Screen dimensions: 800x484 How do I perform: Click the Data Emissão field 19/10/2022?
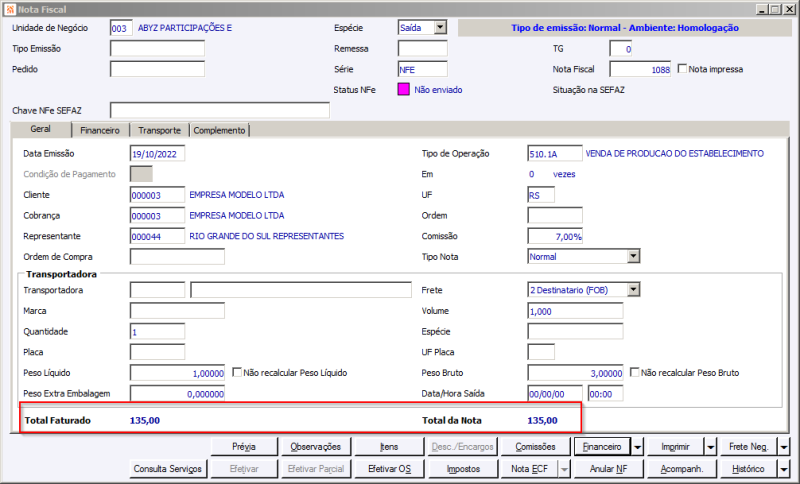coord(157,154)
